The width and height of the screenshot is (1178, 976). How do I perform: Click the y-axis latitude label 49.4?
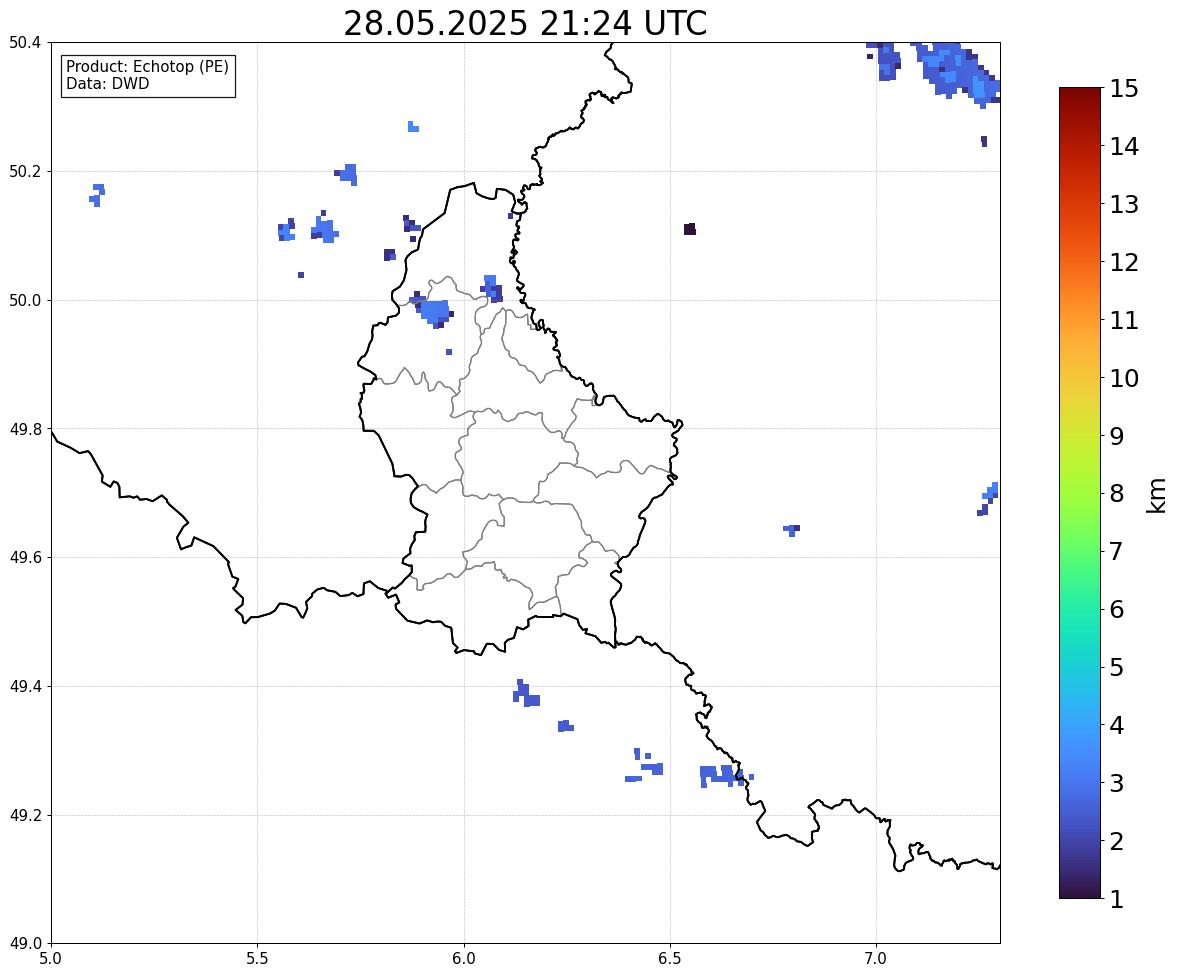(x=24, y=687)
